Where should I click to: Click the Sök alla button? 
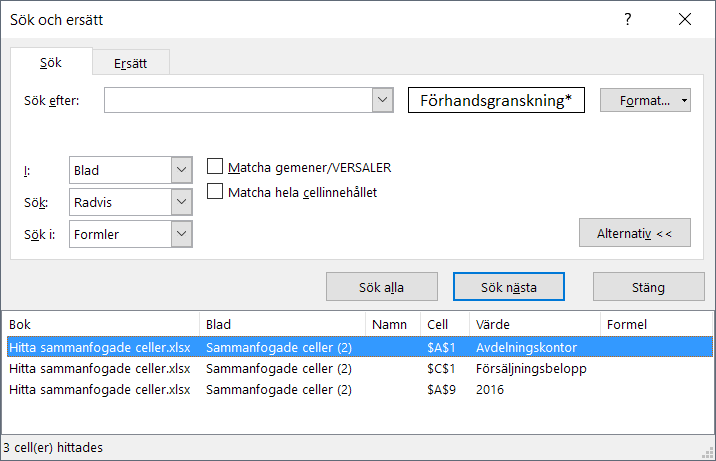[381, 287]
